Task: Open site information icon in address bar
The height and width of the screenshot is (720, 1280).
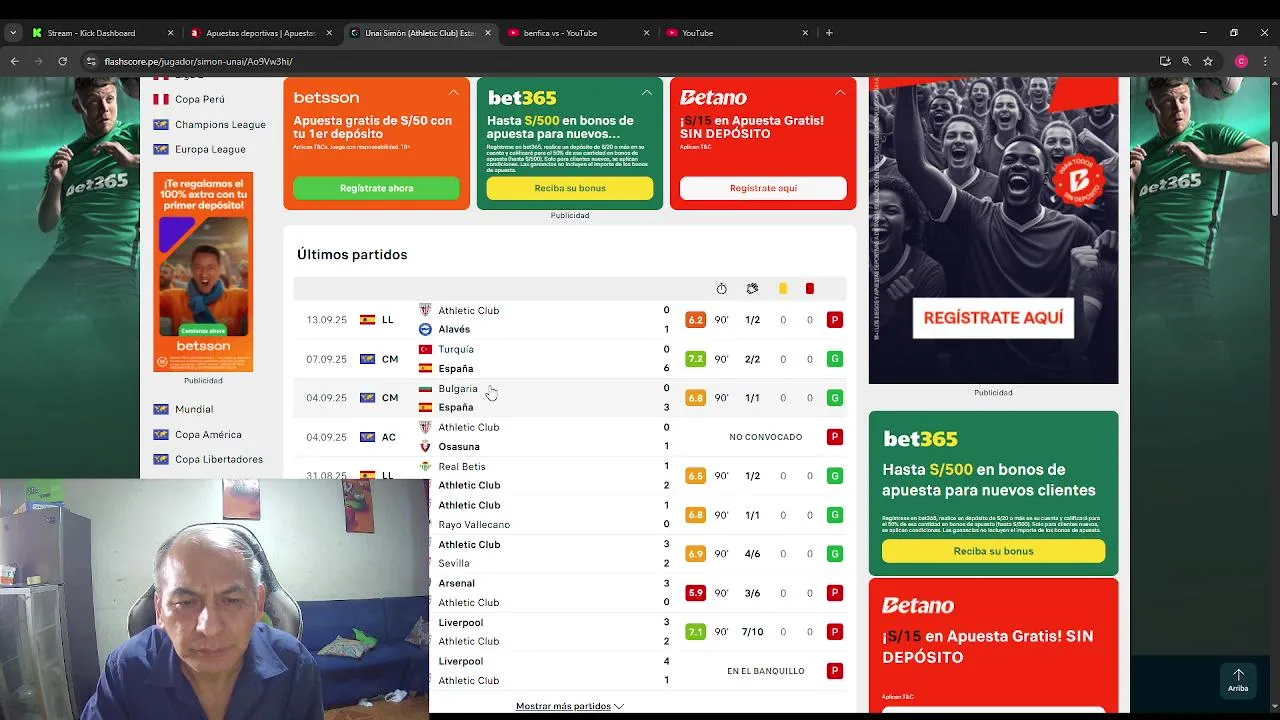Action: click(91, 61)
